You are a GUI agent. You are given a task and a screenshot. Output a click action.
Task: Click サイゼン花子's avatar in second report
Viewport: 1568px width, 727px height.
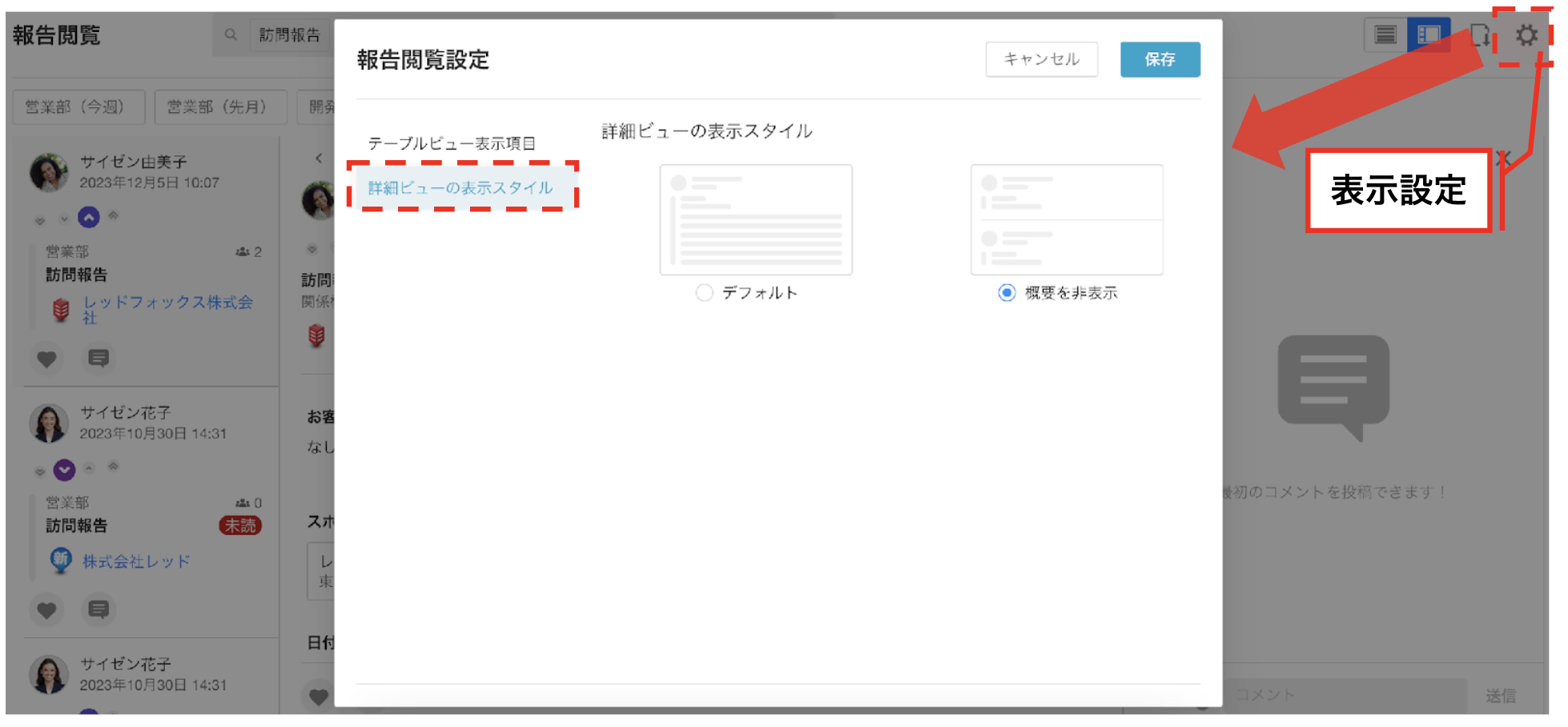[x=49, y=424]
